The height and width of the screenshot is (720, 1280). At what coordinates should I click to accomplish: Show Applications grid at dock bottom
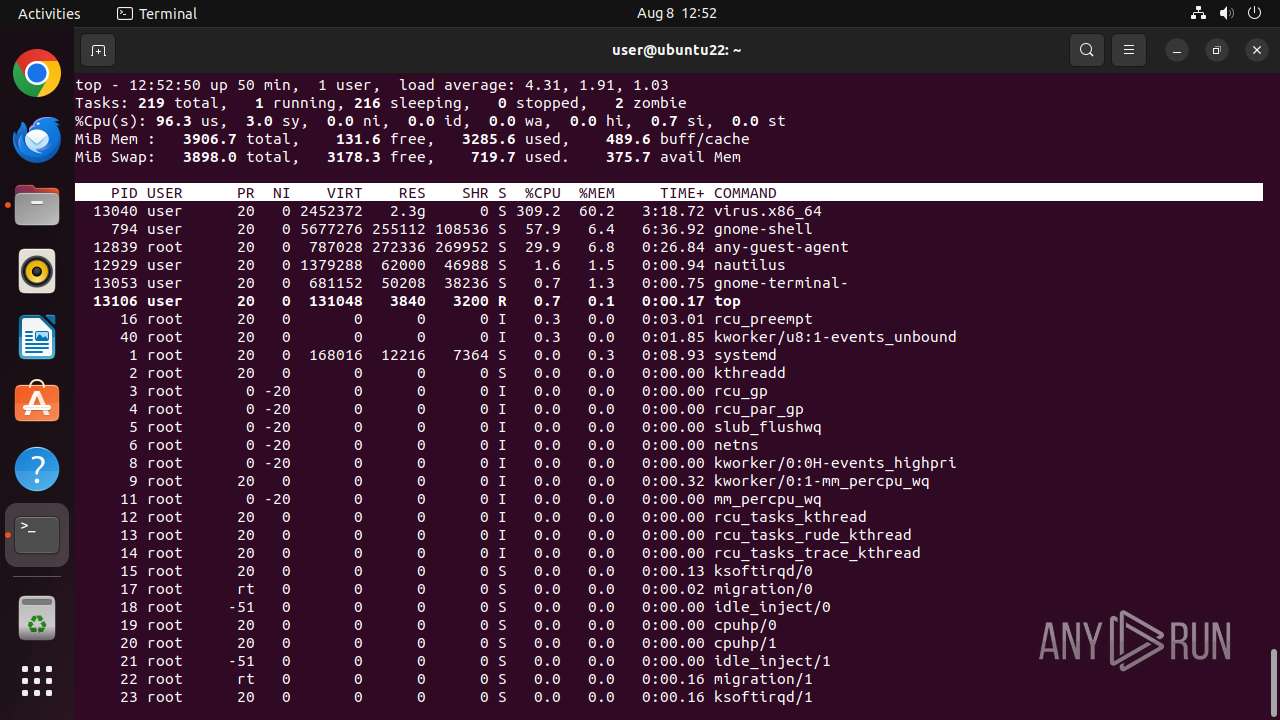37,681
